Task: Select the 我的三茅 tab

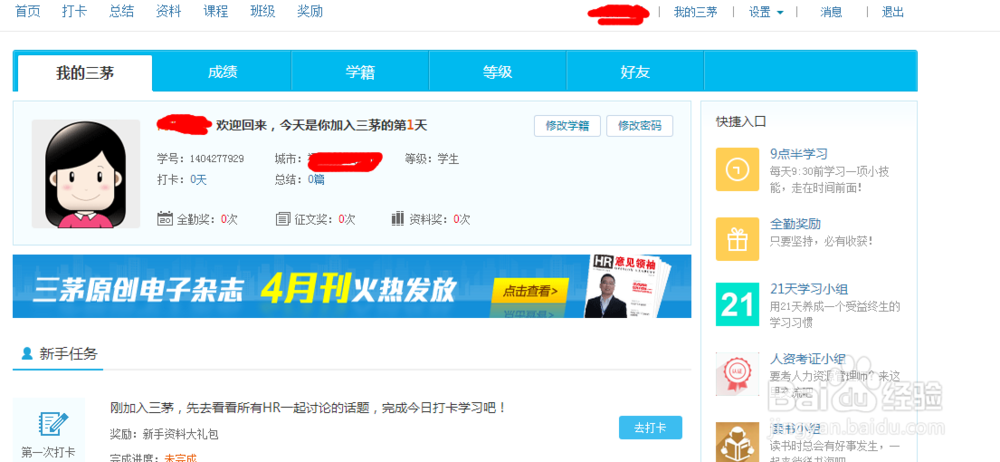Action: pos(85,73)
